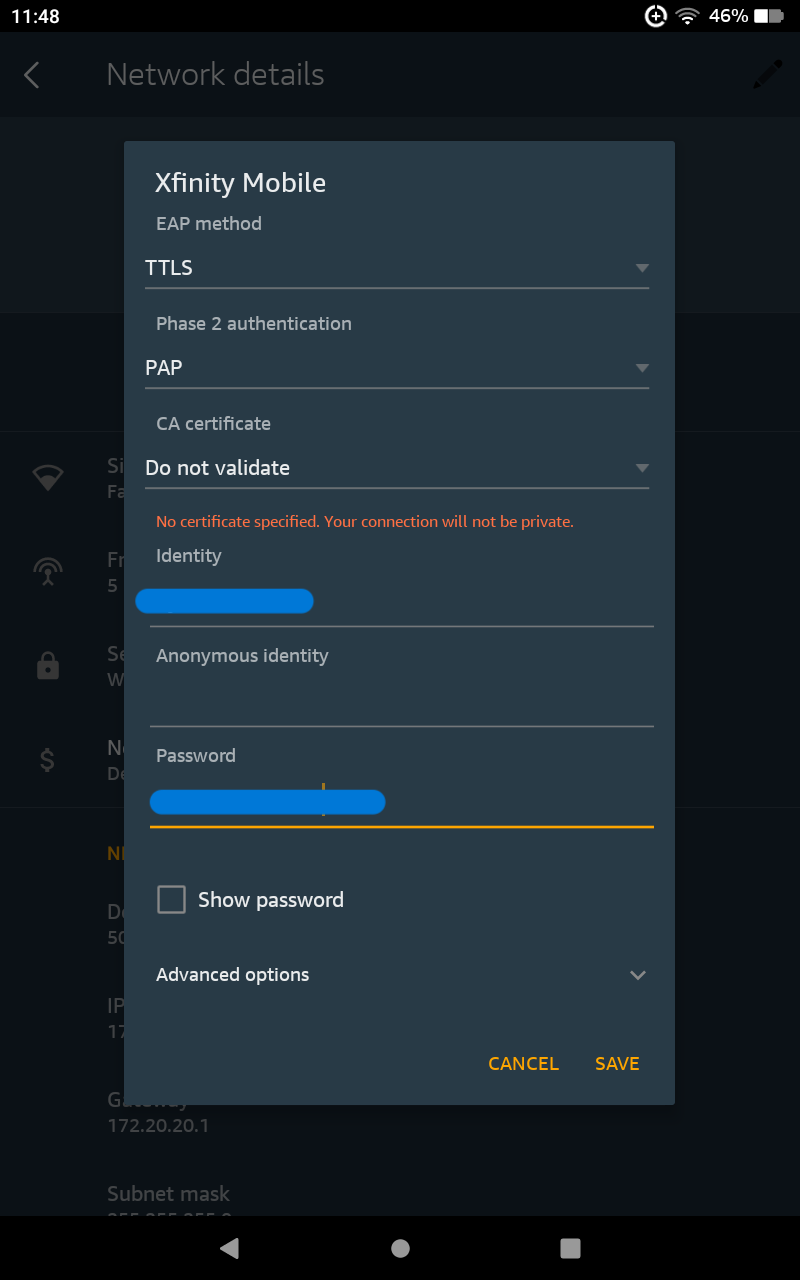Tap the Wi-Fi signal strength icon in sidebar
The height and width of the screenshot is (1280, 800).
pos(47,478)
